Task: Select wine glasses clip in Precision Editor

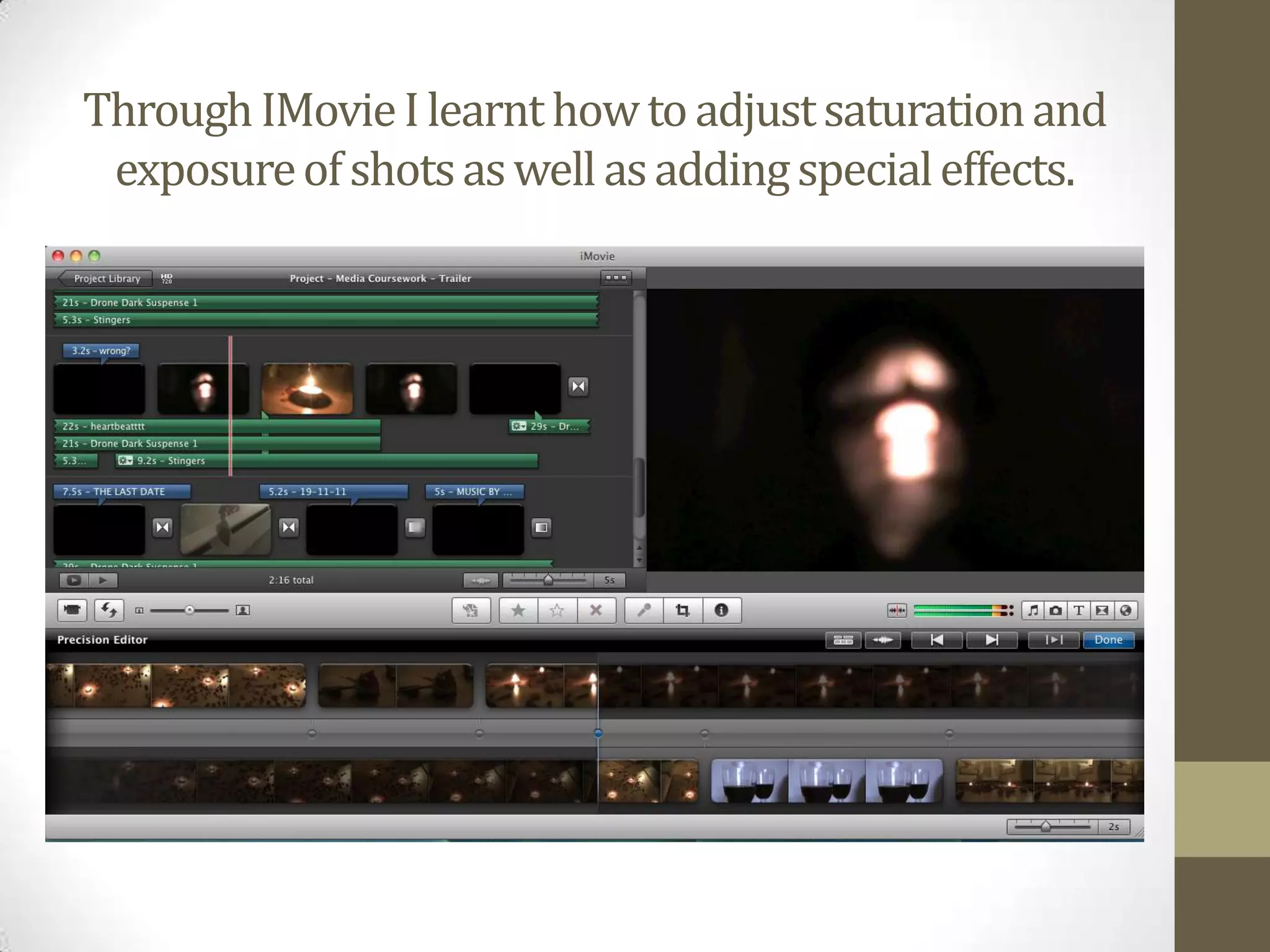Action: [826, 781]
